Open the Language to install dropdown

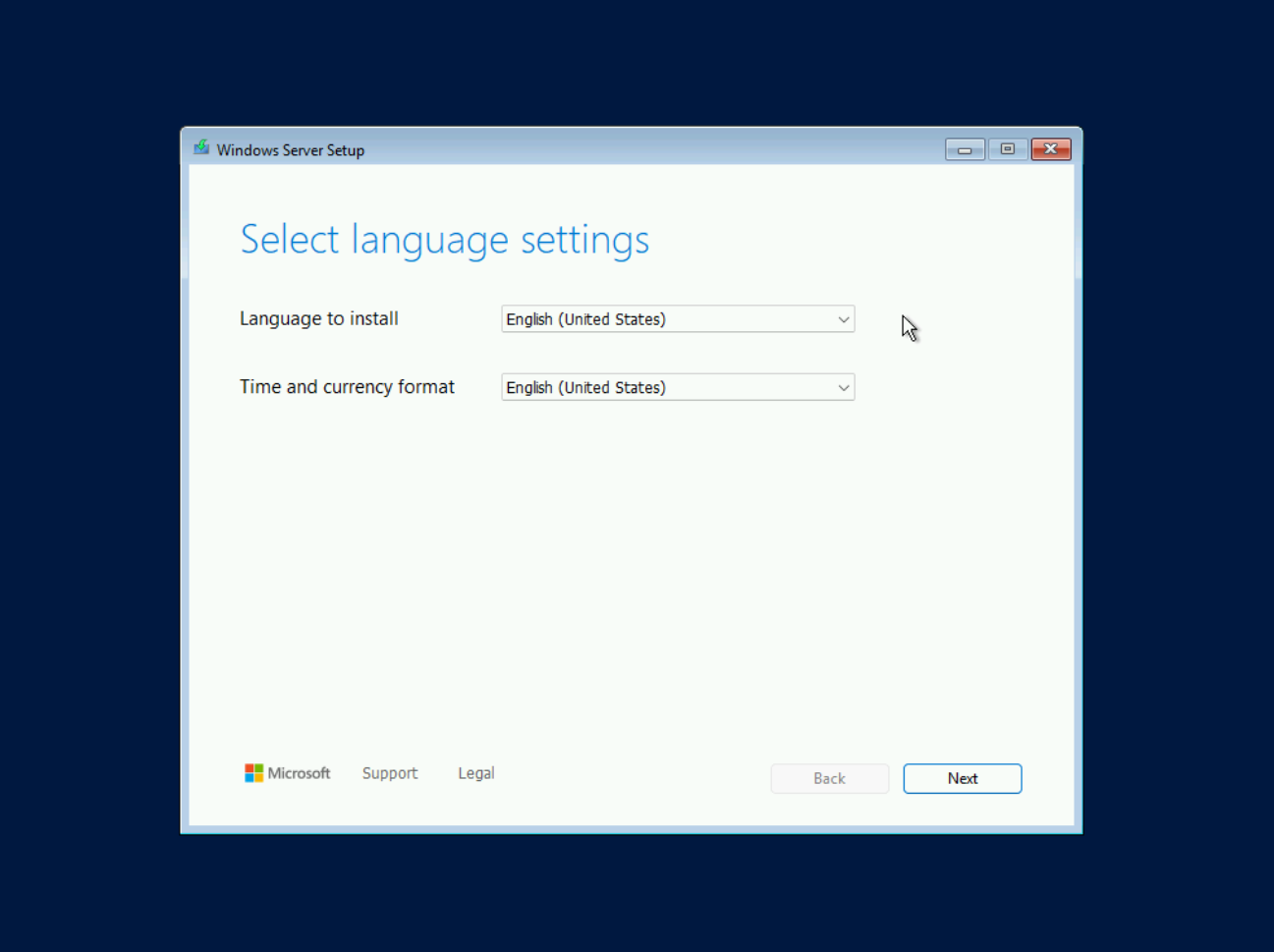[x=678, y=319]
